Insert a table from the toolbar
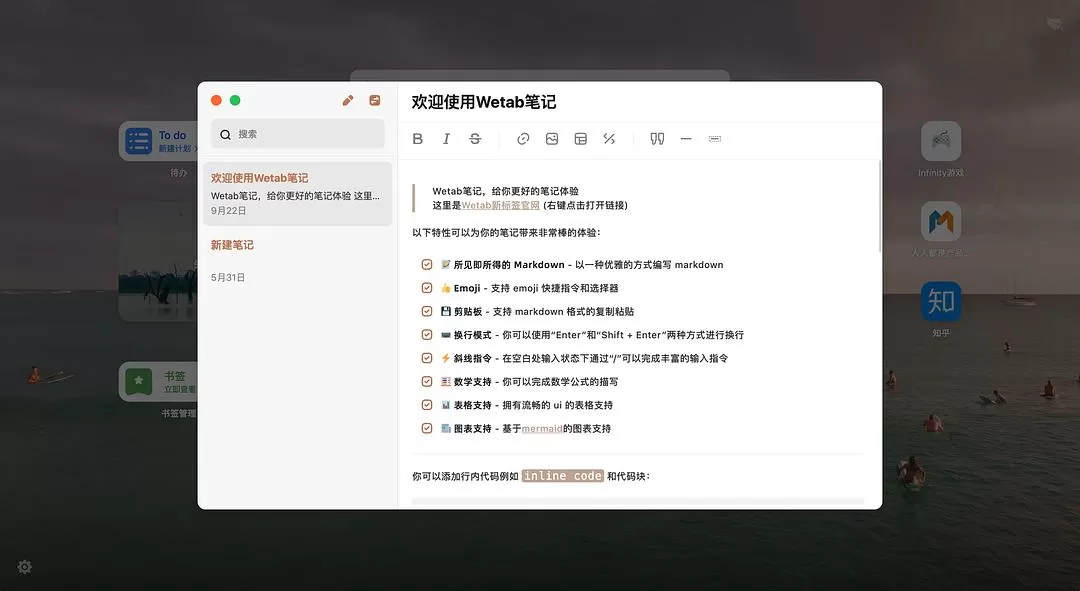Image resolution: width=1080 pixels, height=591 pixels. click(580, 139)
